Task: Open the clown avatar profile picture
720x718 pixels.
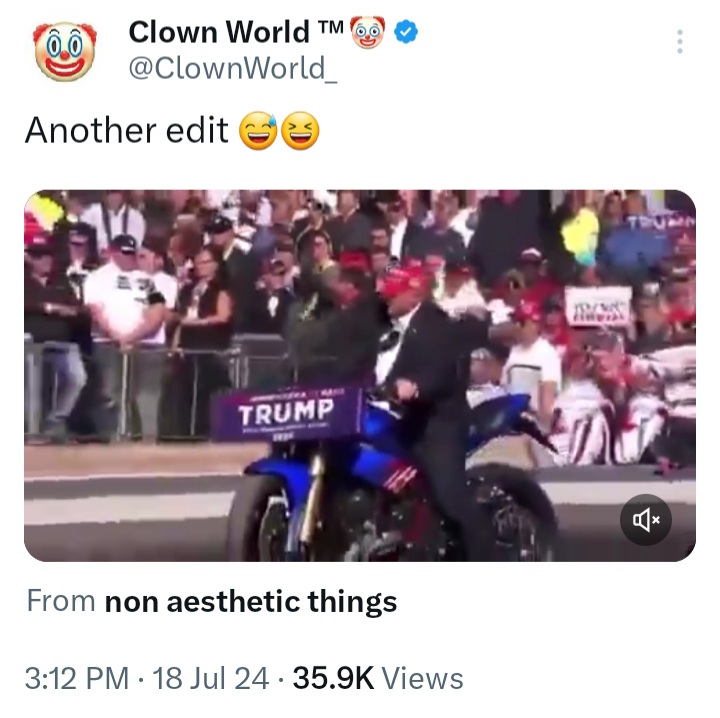Action: coord(64,51)
